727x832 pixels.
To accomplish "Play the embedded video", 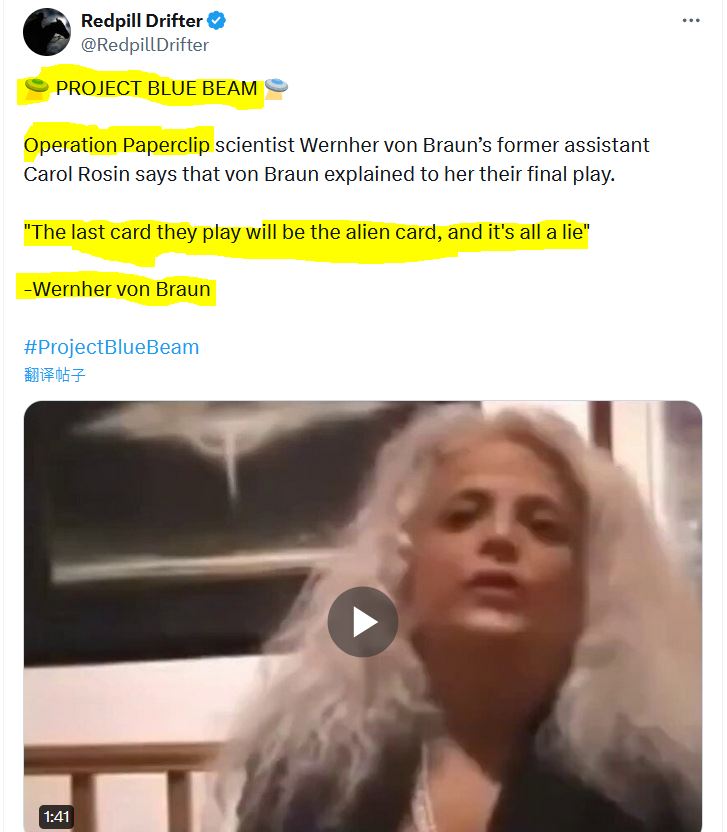I will (363, 622).
